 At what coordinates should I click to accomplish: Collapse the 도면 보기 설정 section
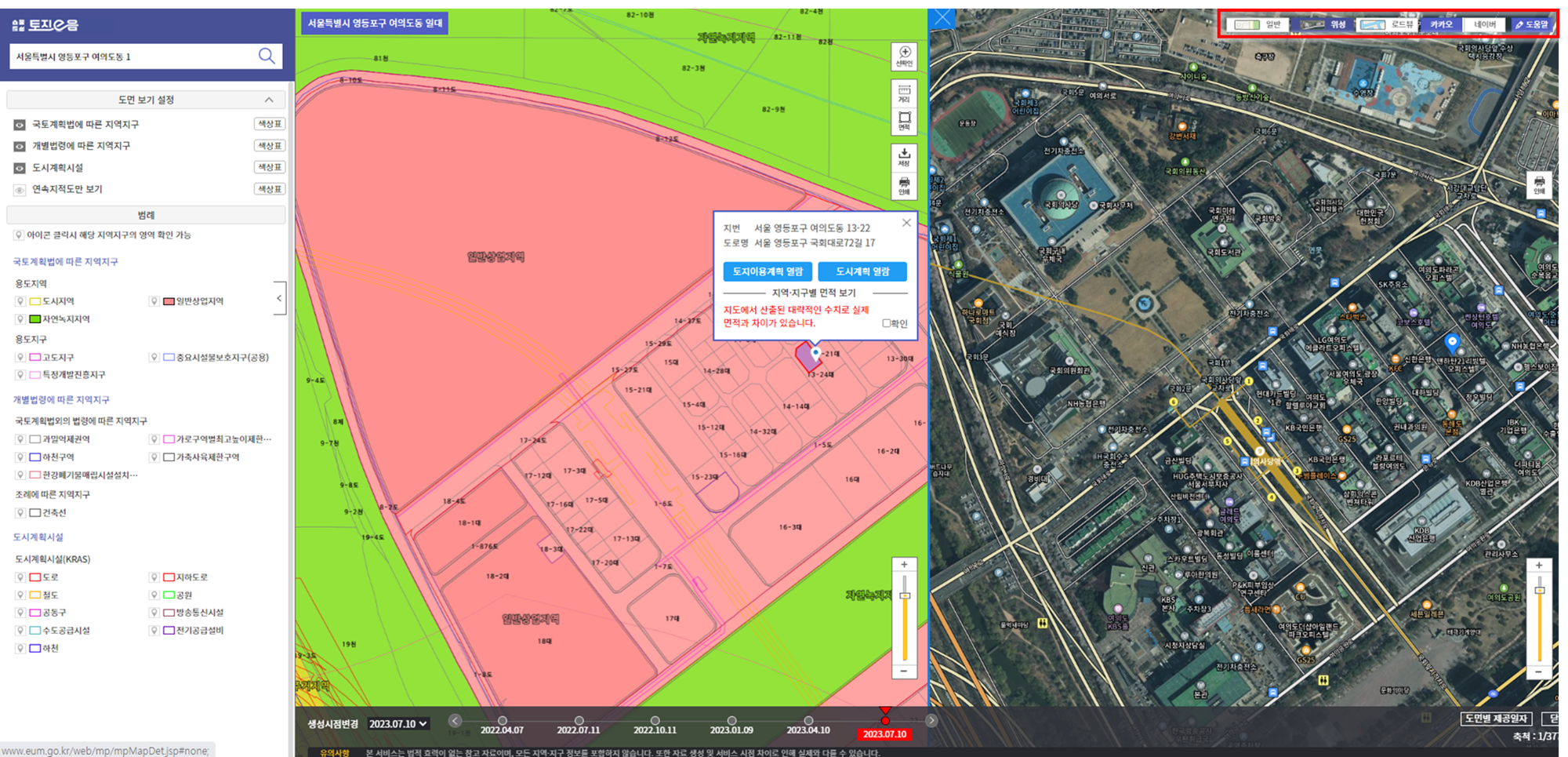point(269,100)
